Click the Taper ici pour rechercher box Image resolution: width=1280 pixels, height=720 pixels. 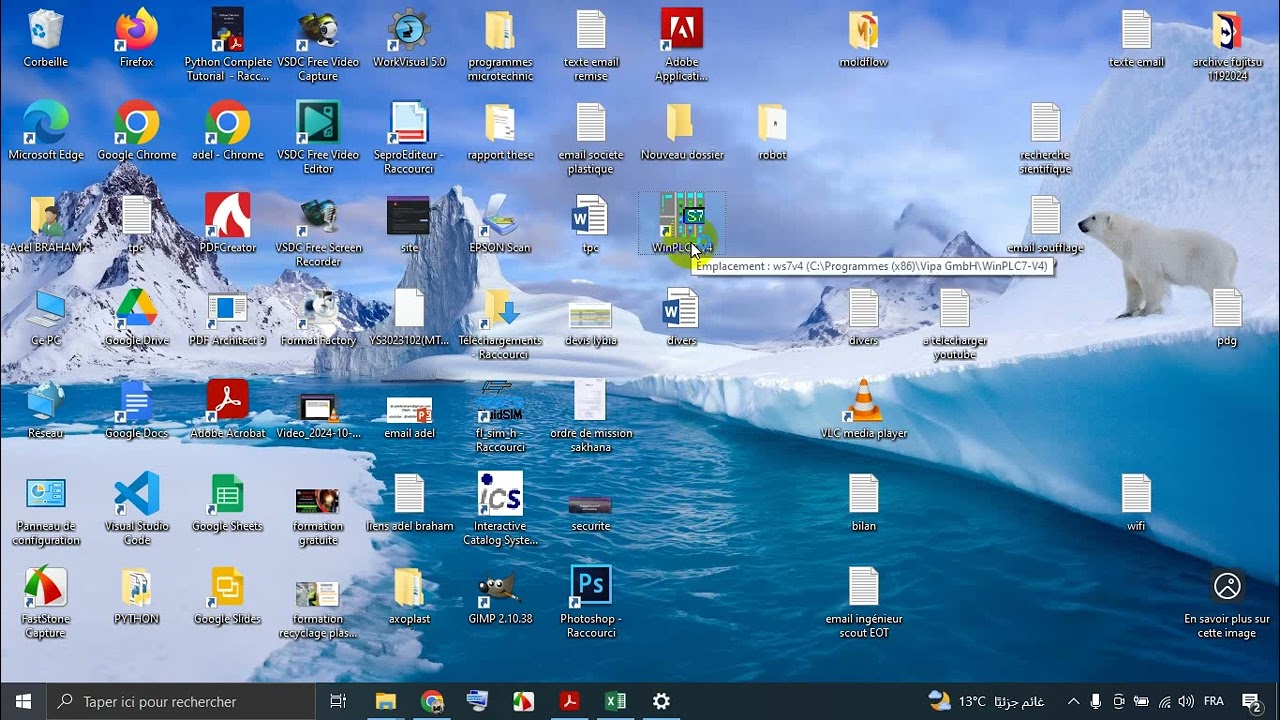pos(182,701)
